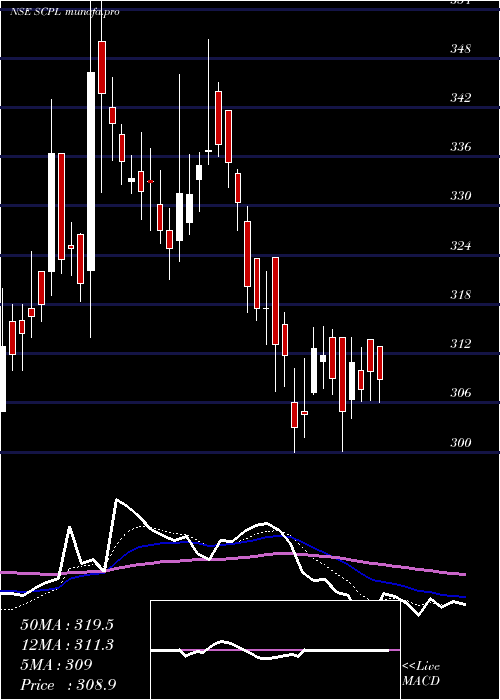Click the 342 price axis label
Image resolution: width=500 pixels, height=700 pixels.
click(x=460, y=97)
